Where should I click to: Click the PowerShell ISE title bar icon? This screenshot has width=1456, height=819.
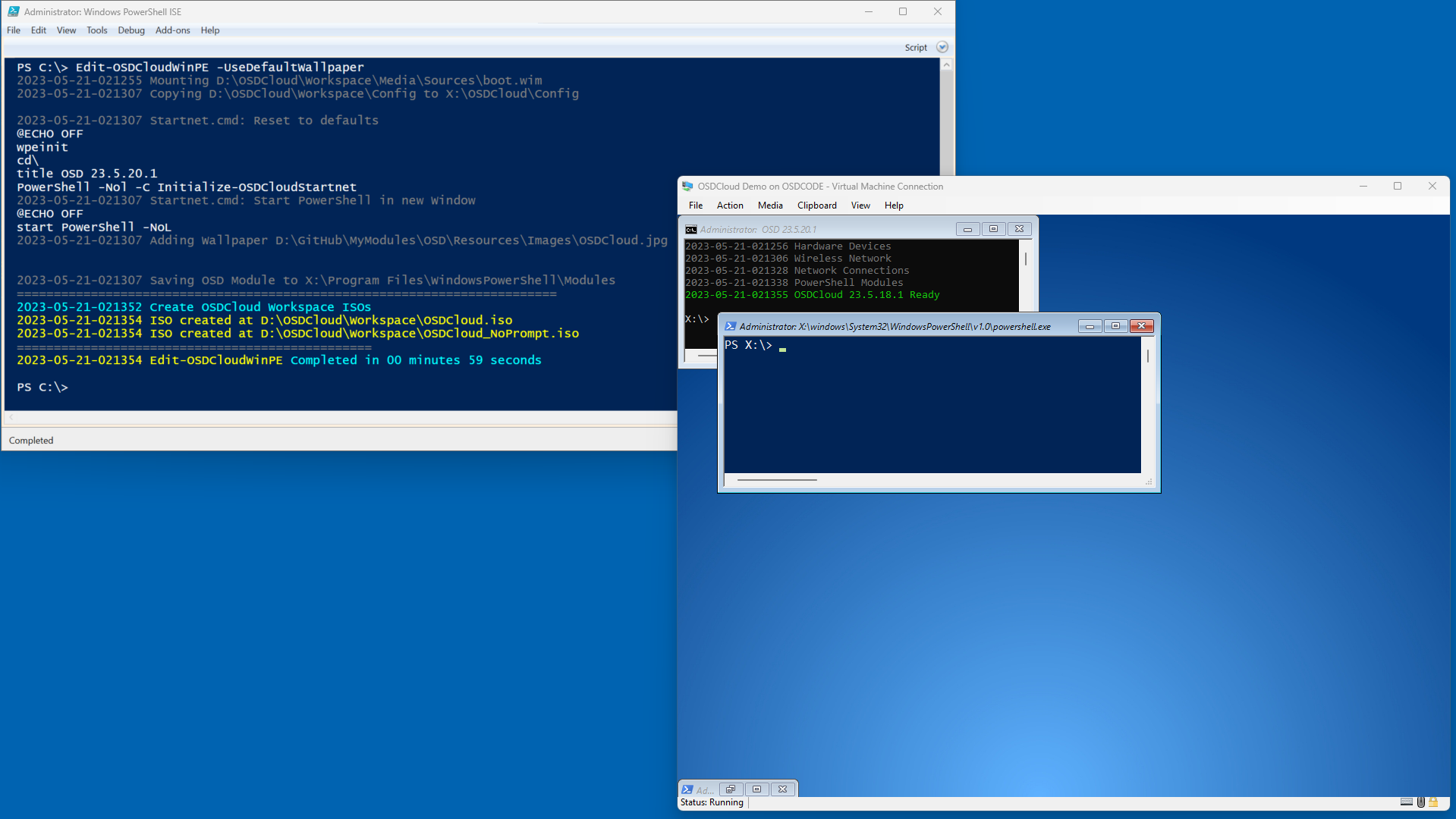(x=14, y=11)
